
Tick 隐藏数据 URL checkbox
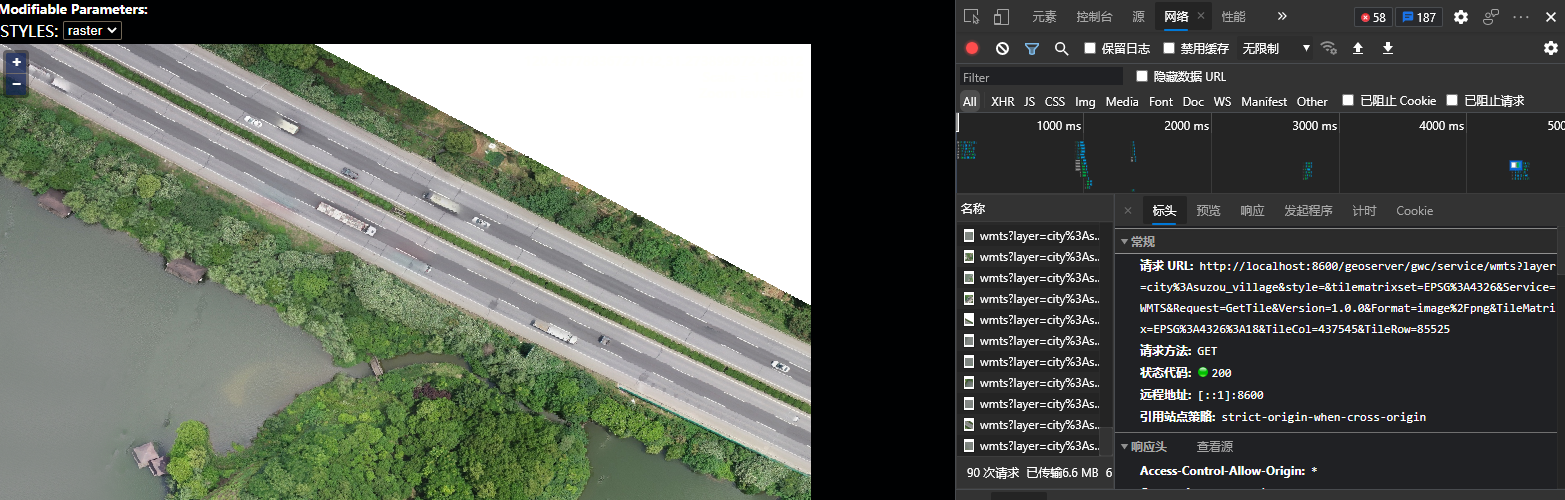(x=1142, y=76)
